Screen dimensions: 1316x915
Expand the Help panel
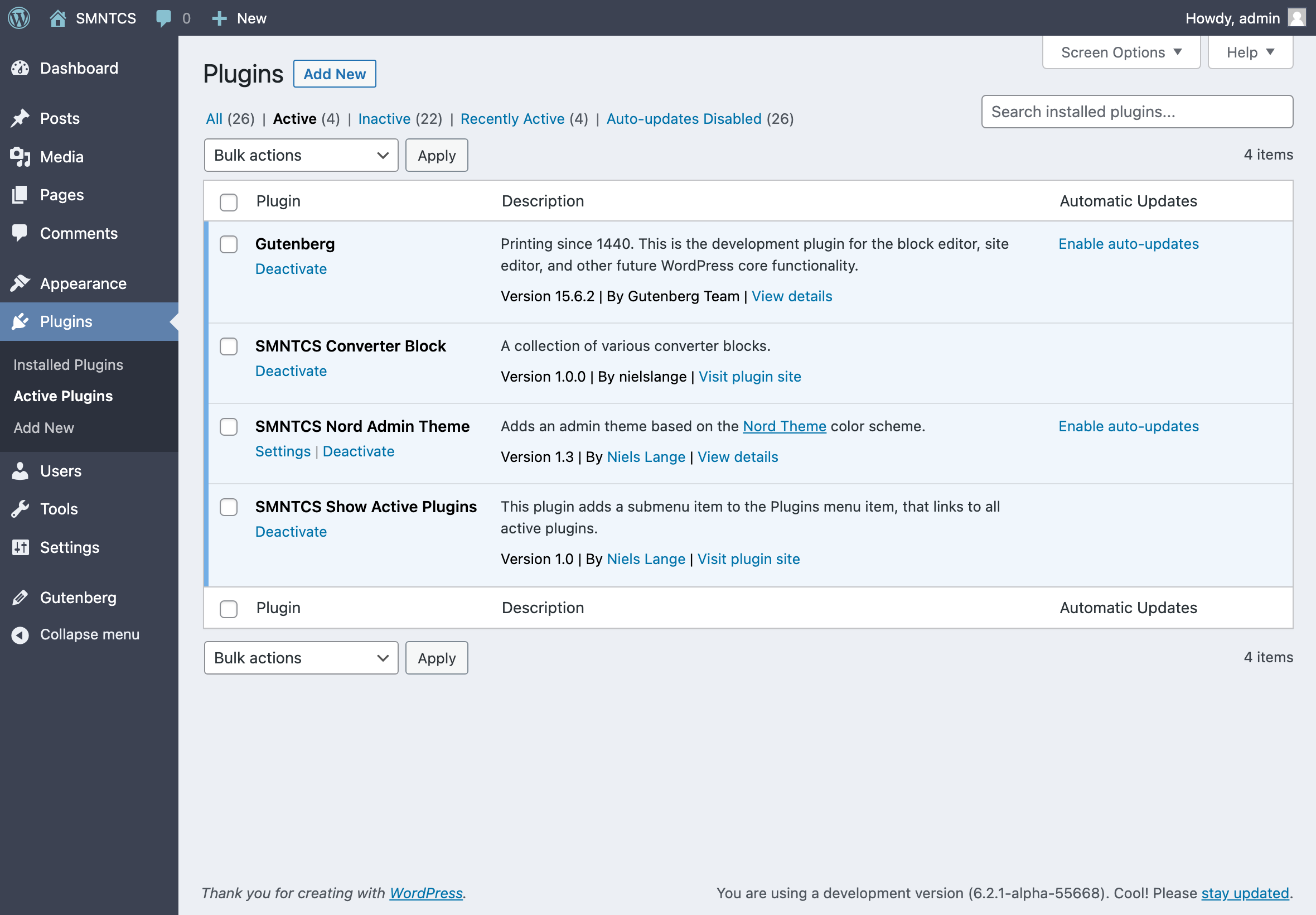[x=1250, y=51]
